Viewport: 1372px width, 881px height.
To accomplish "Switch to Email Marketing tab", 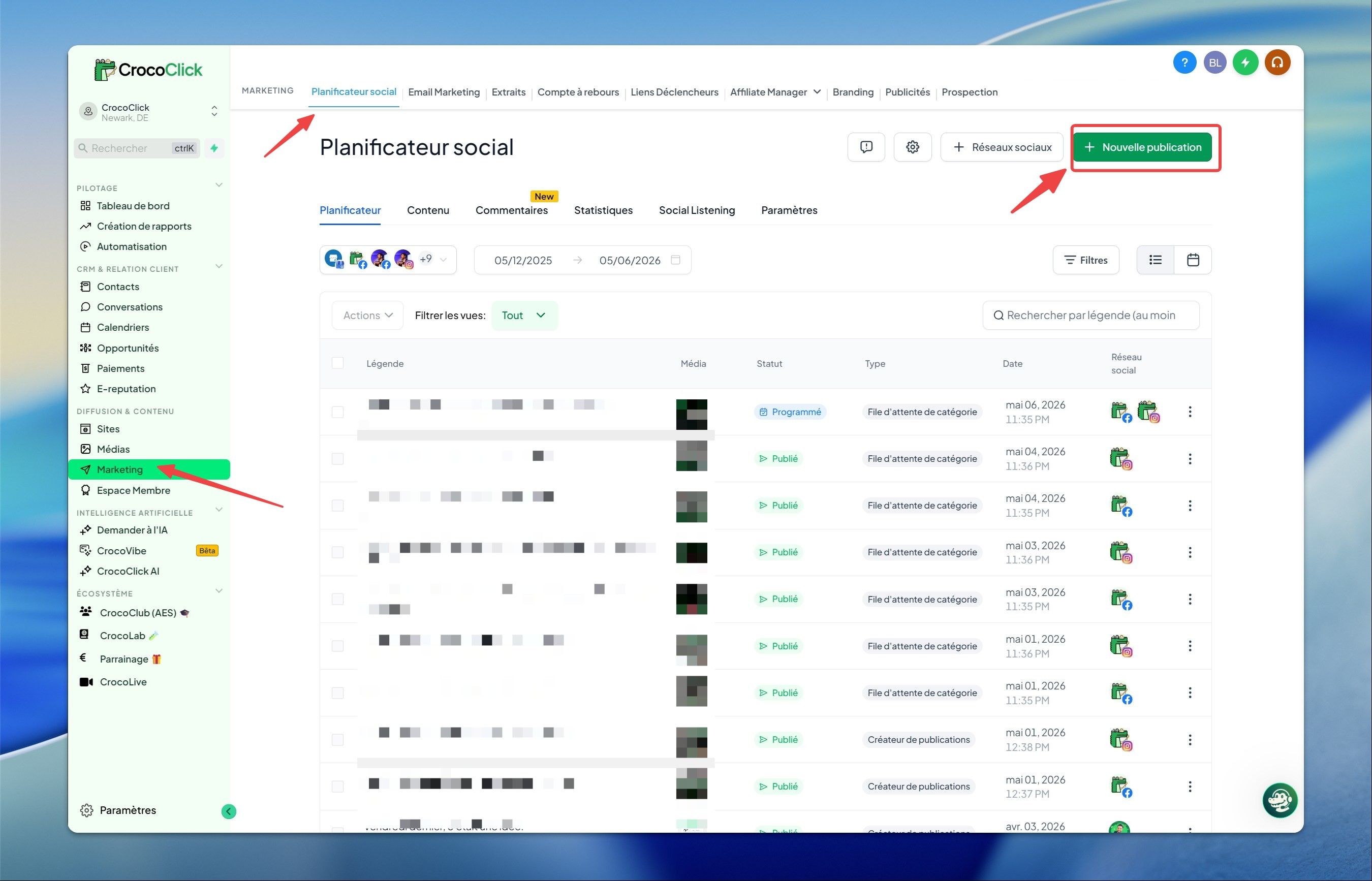I will pos(444,92).
